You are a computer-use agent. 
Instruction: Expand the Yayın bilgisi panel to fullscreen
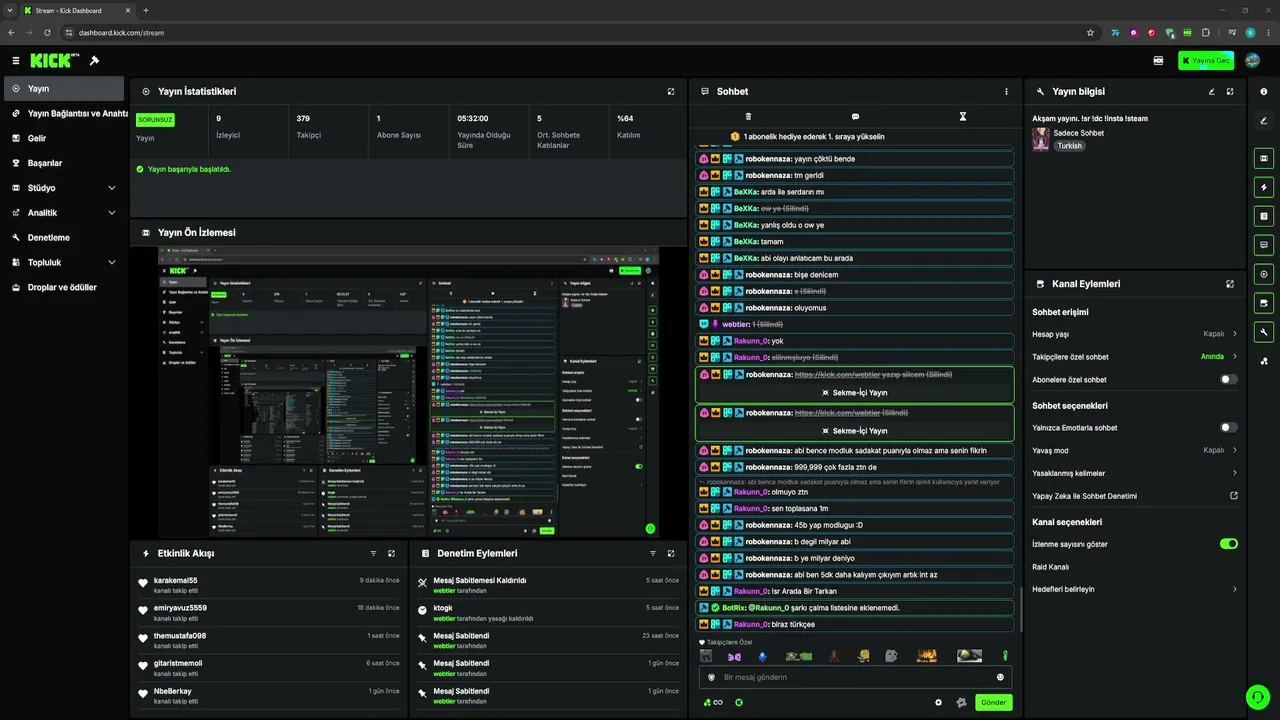[1230, 92]
